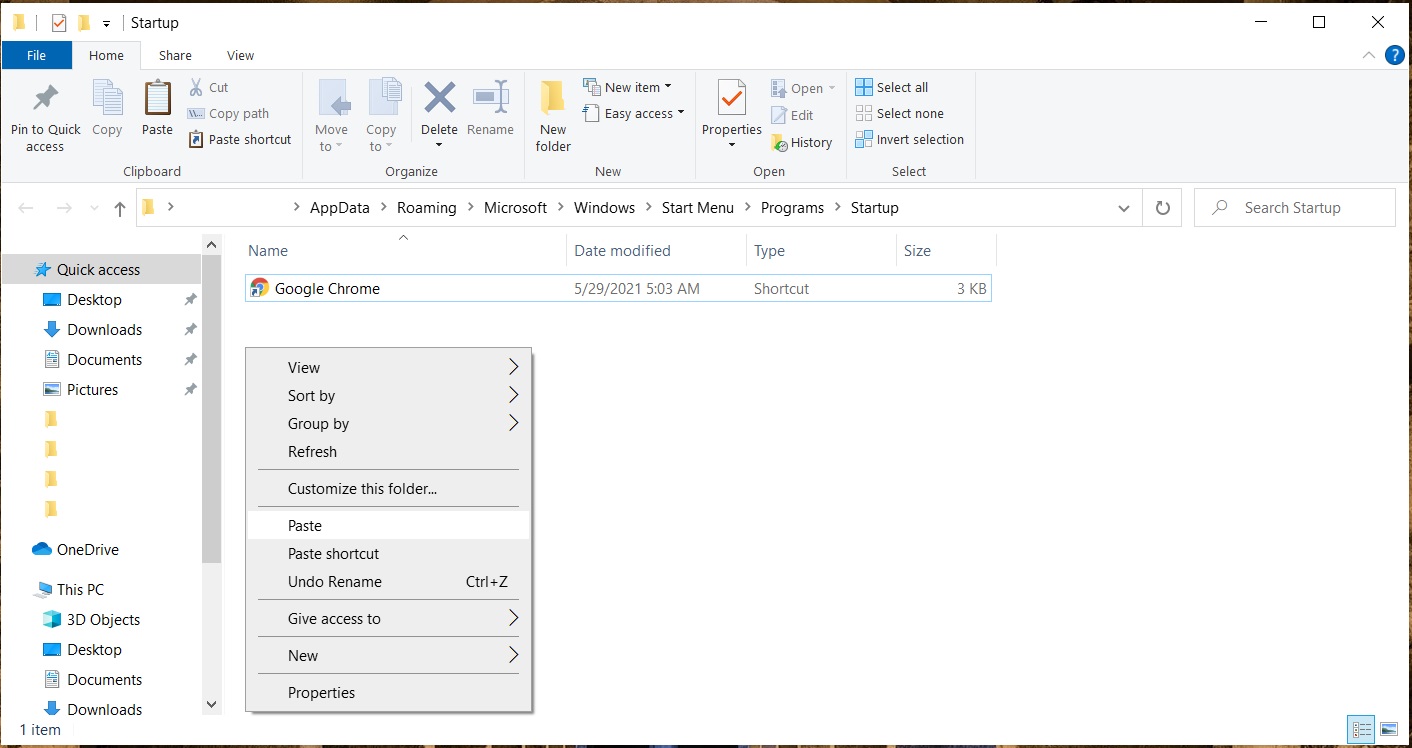Image resolution: width=1412 pixels, height=748 pixels.
Task: Switch to the View ribbon tab
Action: [240, 56]
